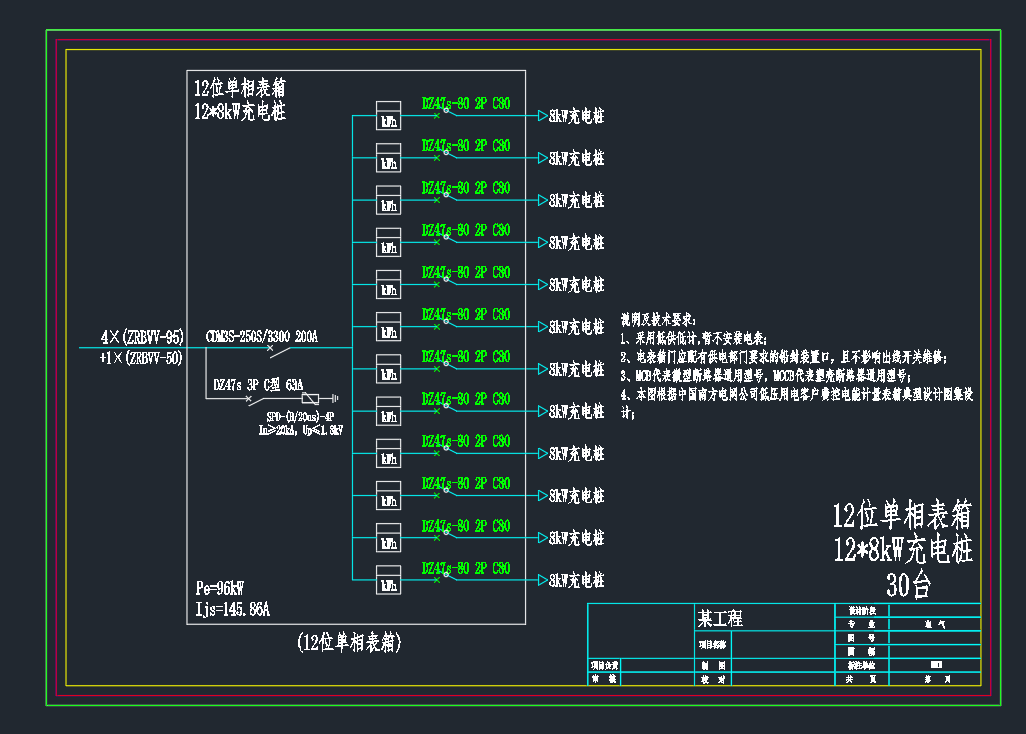
Task: Select the topmost "8kW充电桩" output label
Action: pos(576,116)
